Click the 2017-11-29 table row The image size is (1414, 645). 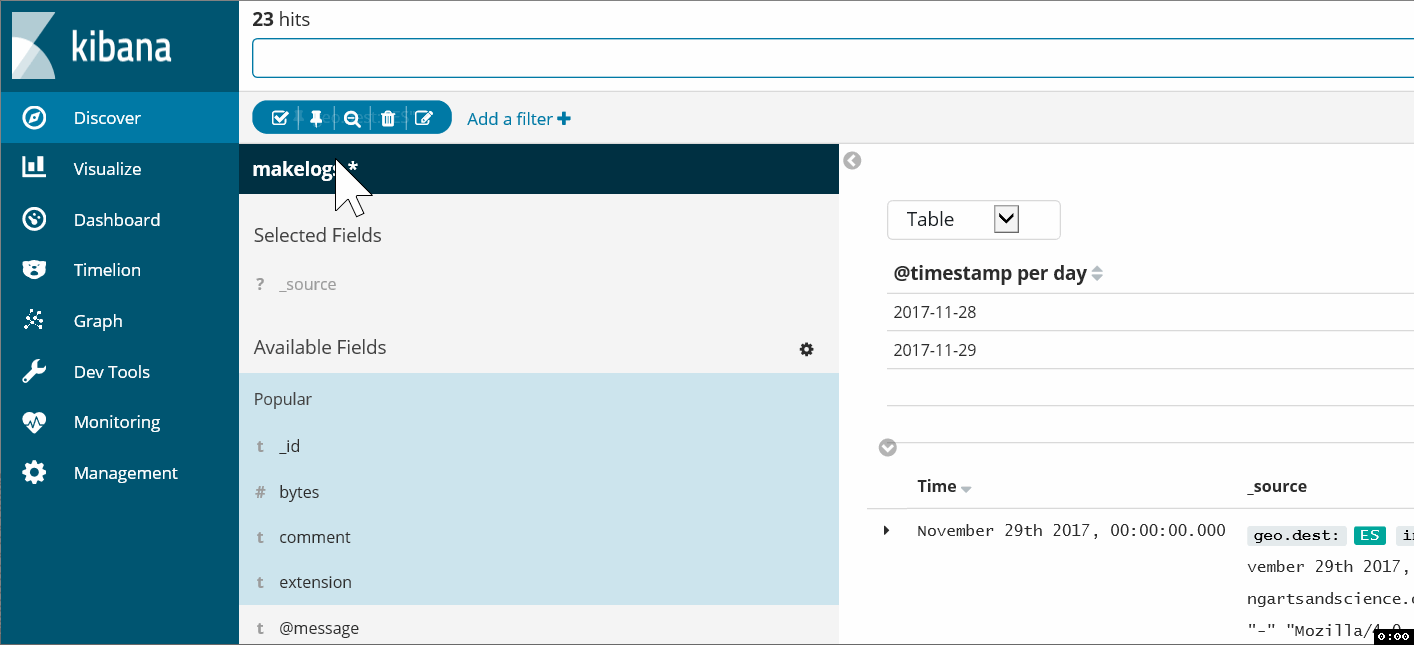[1150, 350]
